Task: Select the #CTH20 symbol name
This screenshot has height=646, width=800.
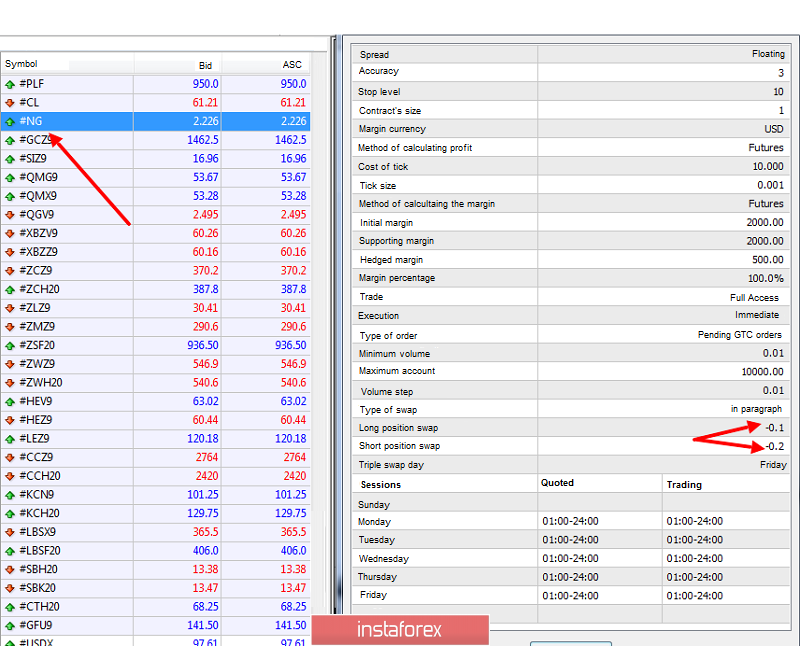Action: [x=39, y=607]
